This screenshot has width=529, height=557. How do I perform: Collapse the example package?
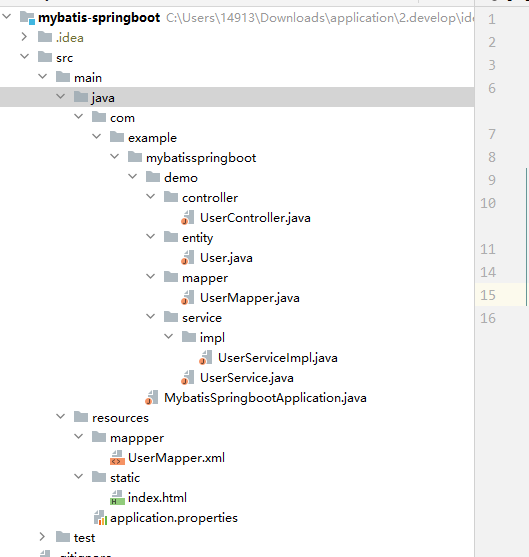(97, 136)
